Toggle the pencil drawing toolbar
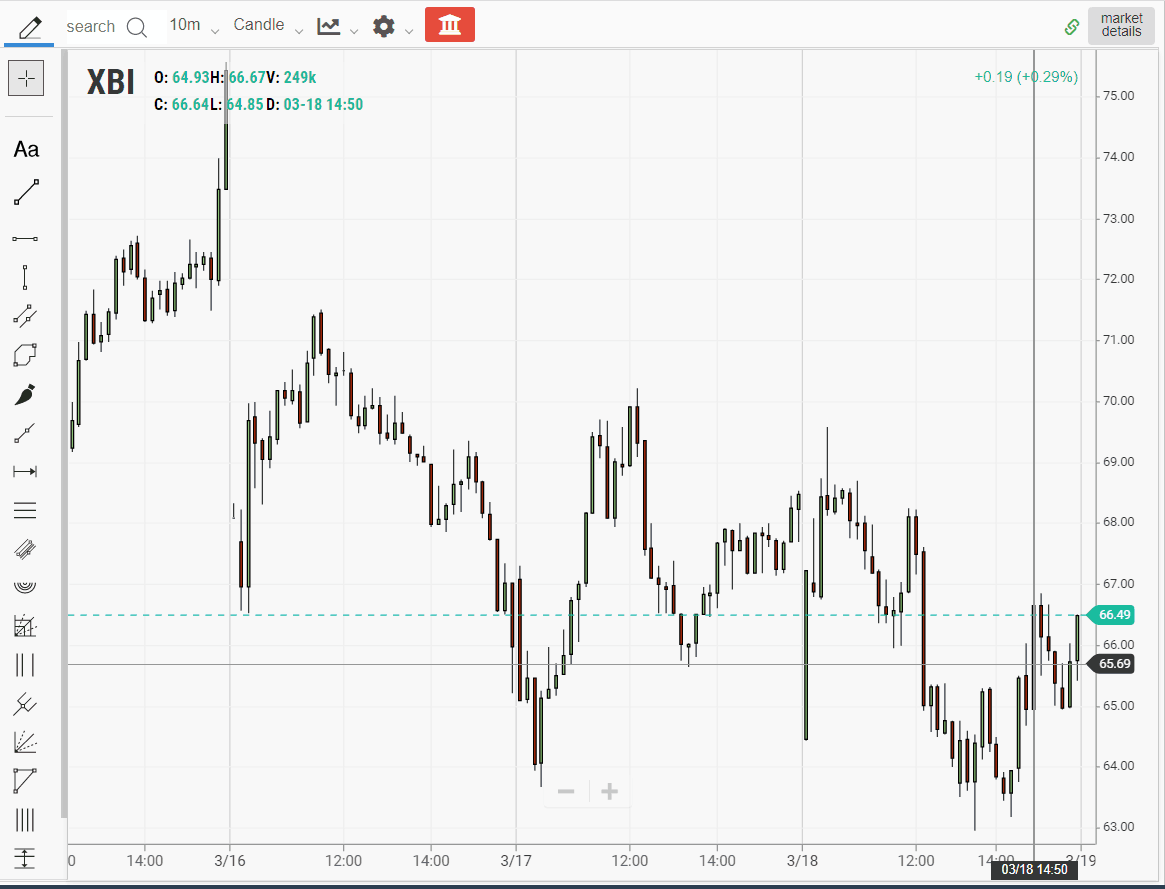The image size is (1165, 889). (x=30, y=25)
